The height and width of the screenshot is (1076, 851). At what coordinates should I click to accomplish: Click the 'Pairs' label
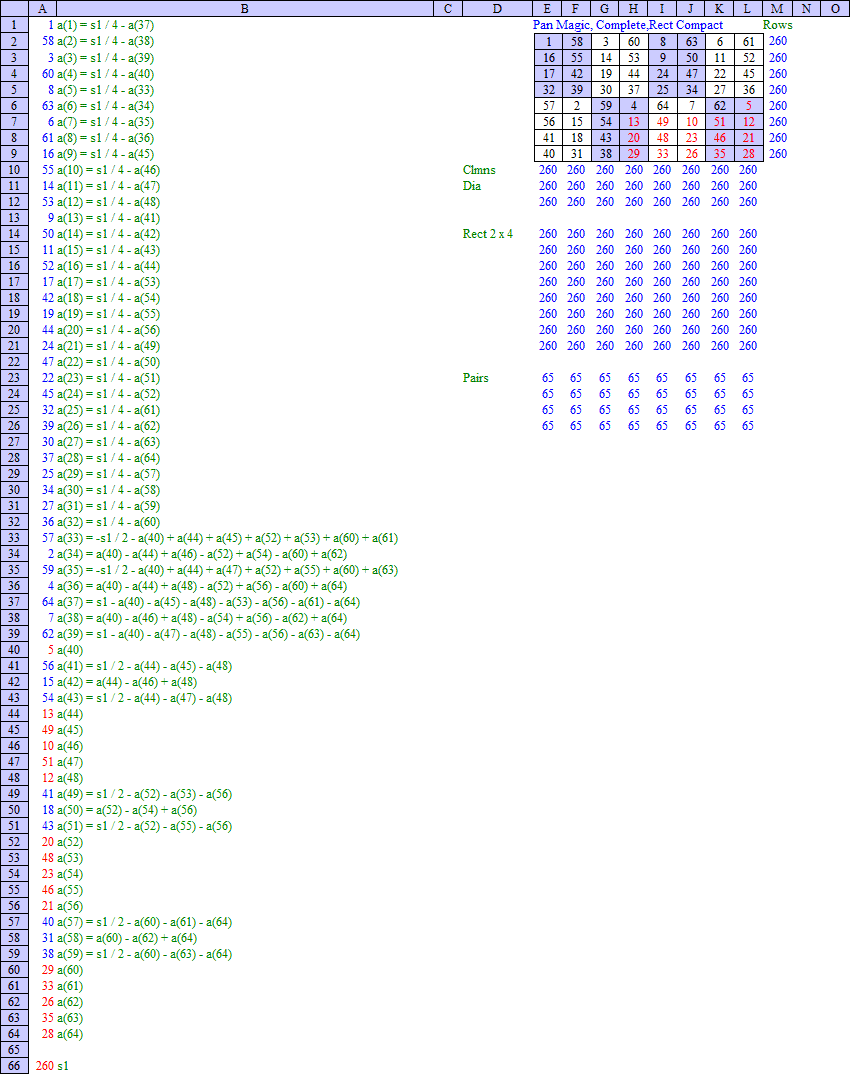coord(476,378)
